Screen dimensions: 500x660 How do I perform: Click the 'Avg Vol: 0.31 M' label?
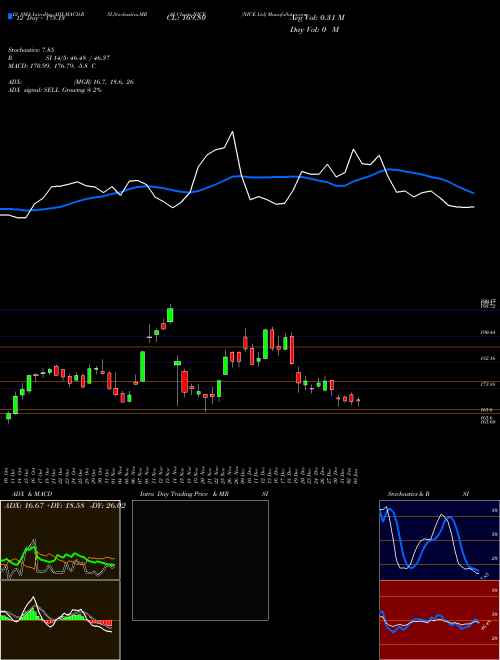tap(317, 18)
